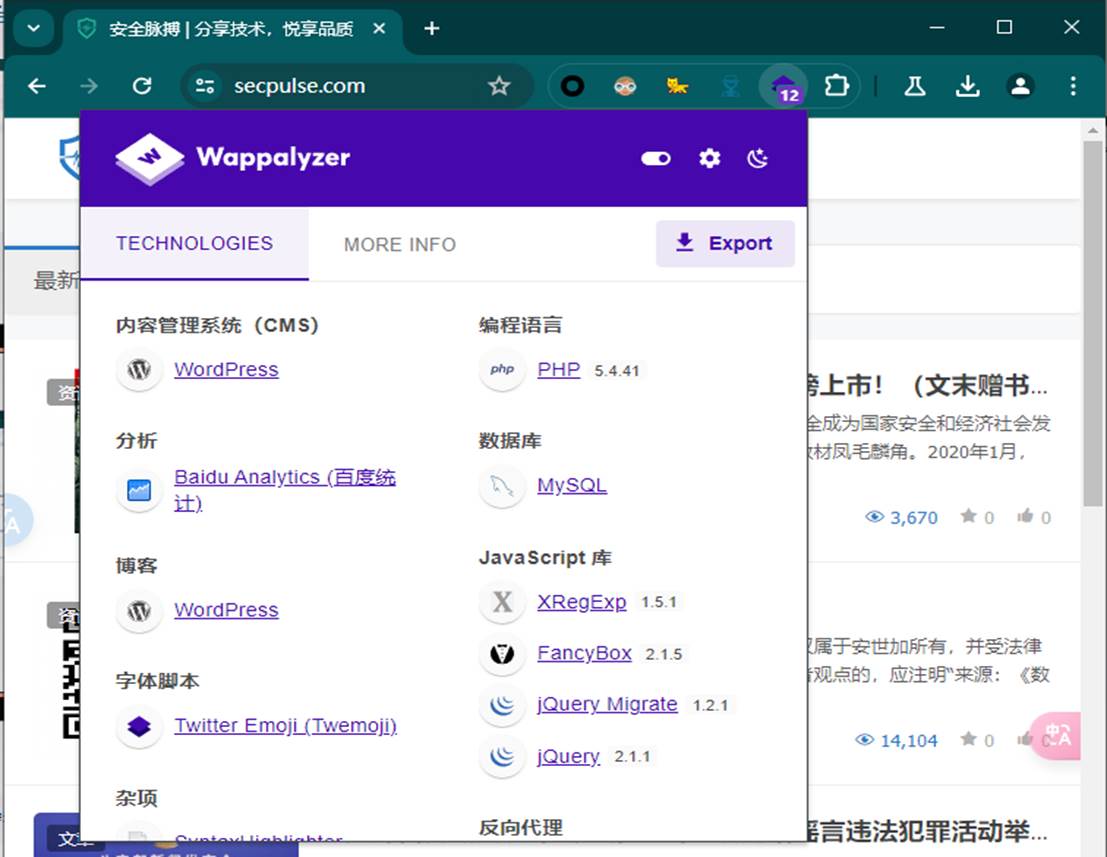Expand the tab search dropdown
This screenshot has height=857, width=1107.
(x=33, y=29)
